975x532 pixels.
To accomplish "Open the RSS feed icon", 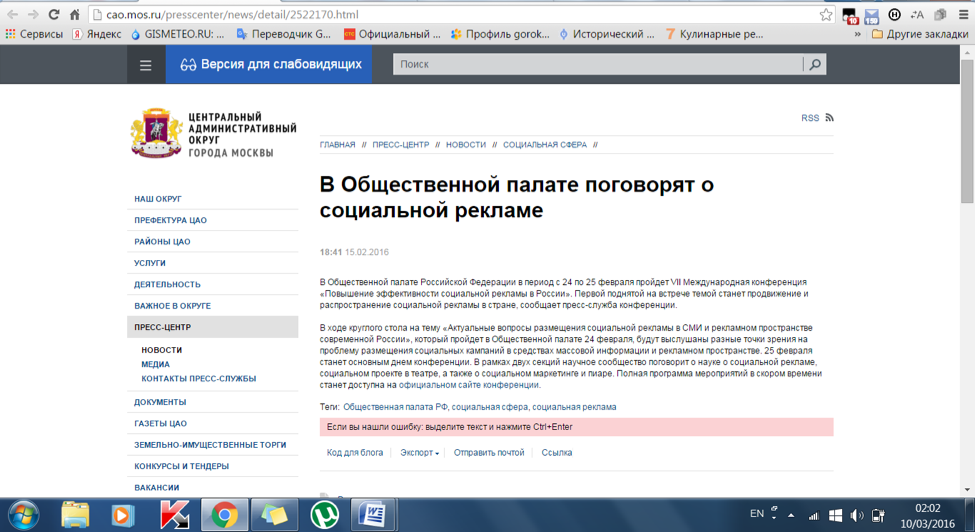I will pyautogui.click(x=829, y=117).
